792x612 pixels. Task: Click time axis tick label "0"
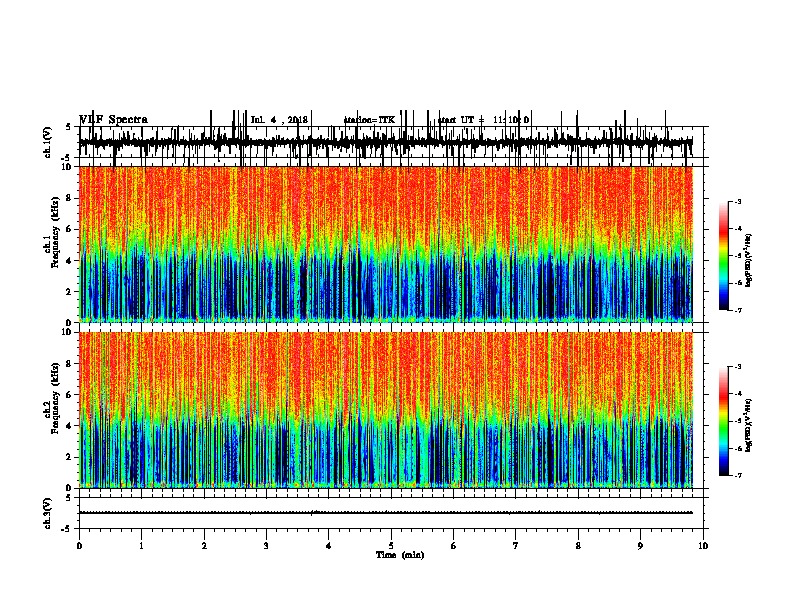point(79,546)
